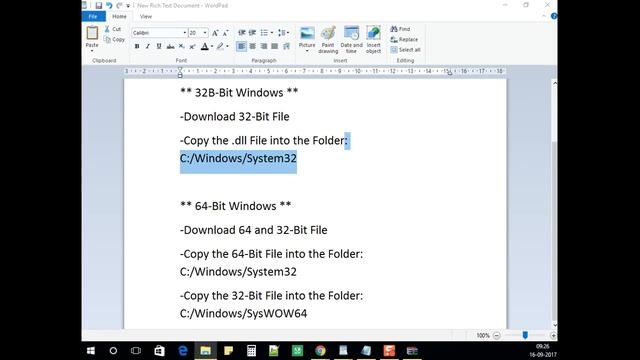The height and width of the screenshot is (360, 640).
Task: Click the zoom slider thumb
Action: (525, 335)
